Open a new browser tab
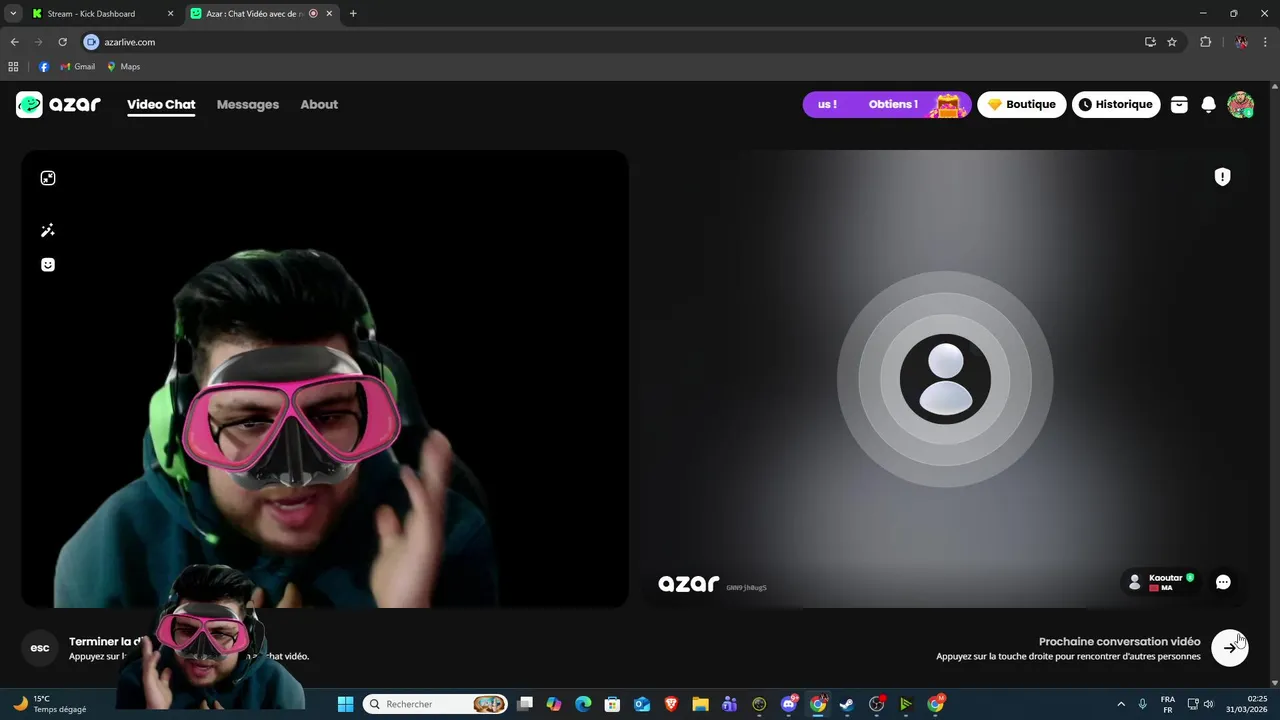 click(x=353, y=14)
